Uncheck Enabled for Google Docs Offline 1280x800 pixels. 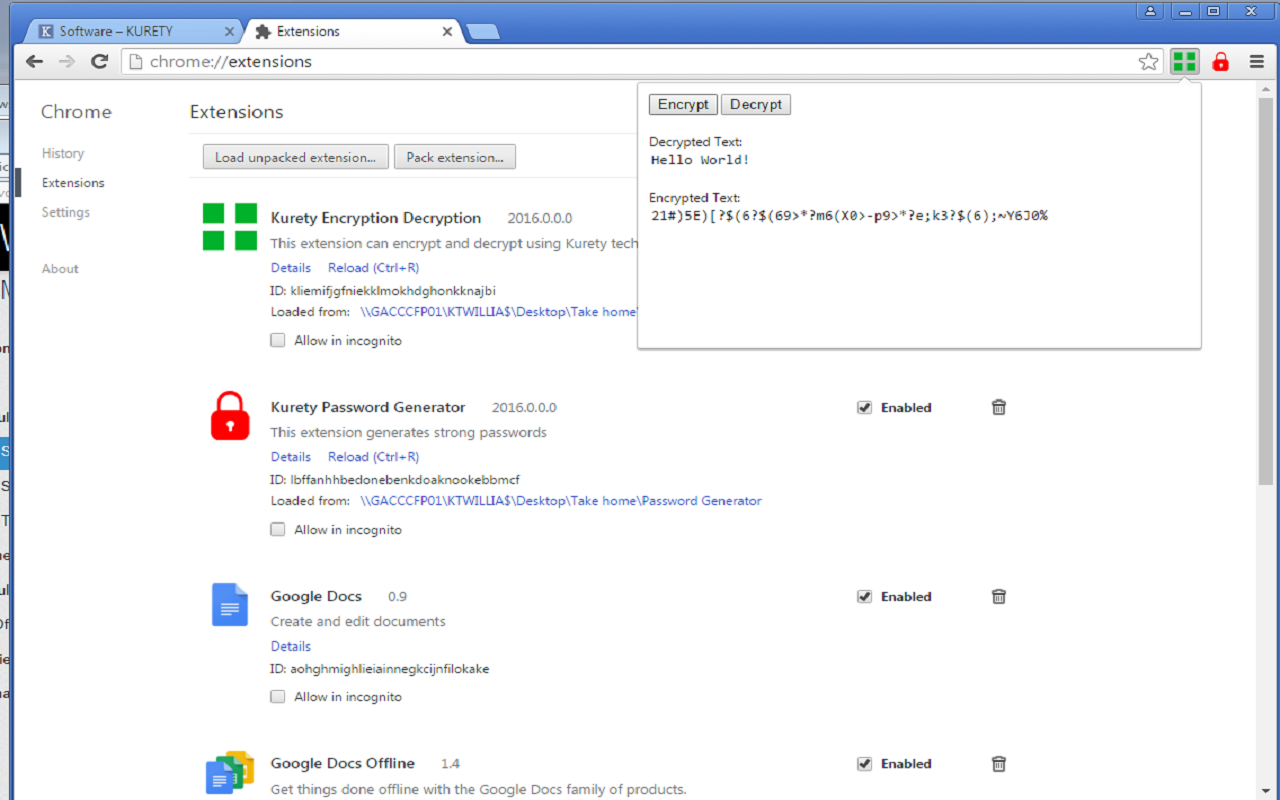point(865,763)
